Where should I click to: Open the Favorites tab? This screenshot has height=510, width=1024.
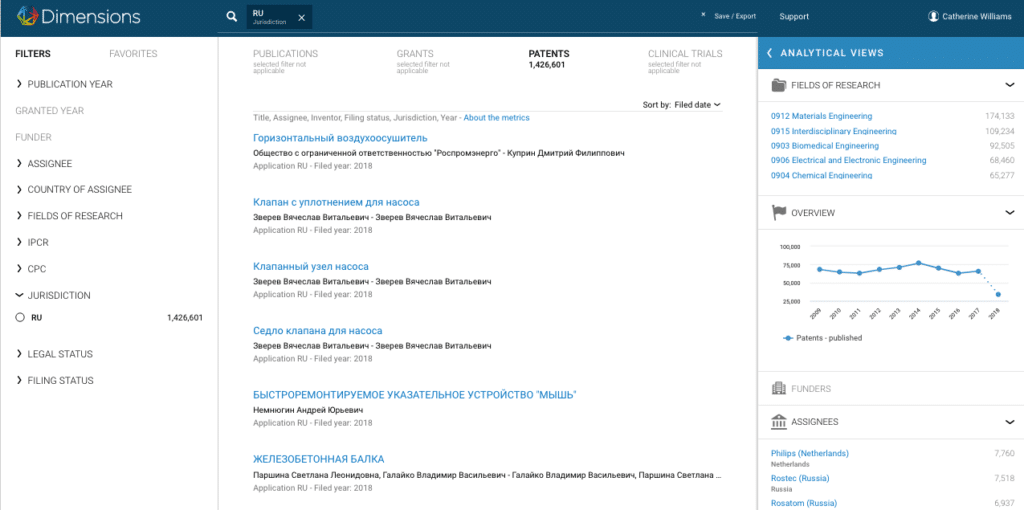point(133,54)
